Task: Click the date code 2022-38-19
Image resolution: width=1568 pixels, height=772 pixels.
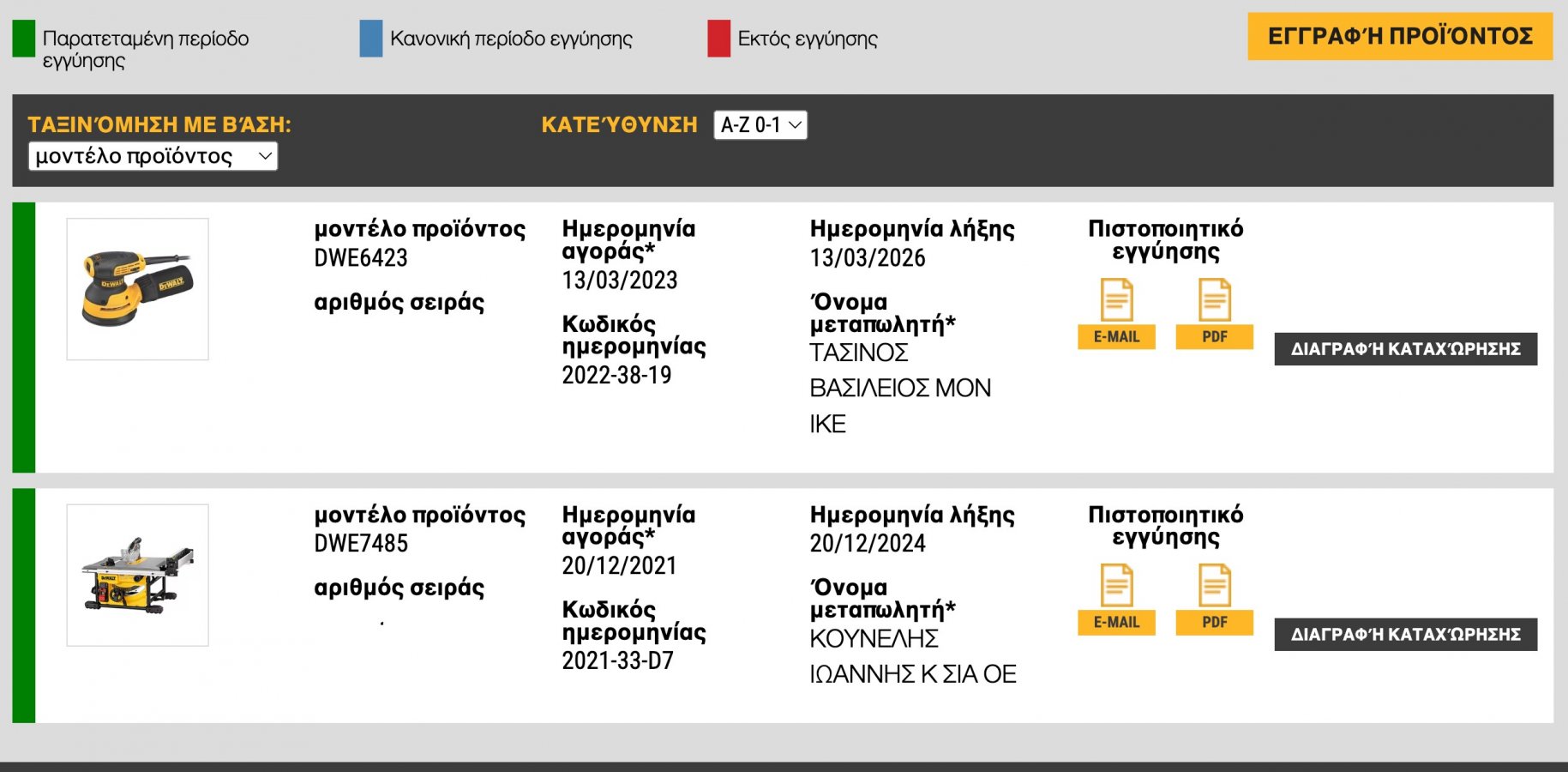Action: (x=616, y=375)
